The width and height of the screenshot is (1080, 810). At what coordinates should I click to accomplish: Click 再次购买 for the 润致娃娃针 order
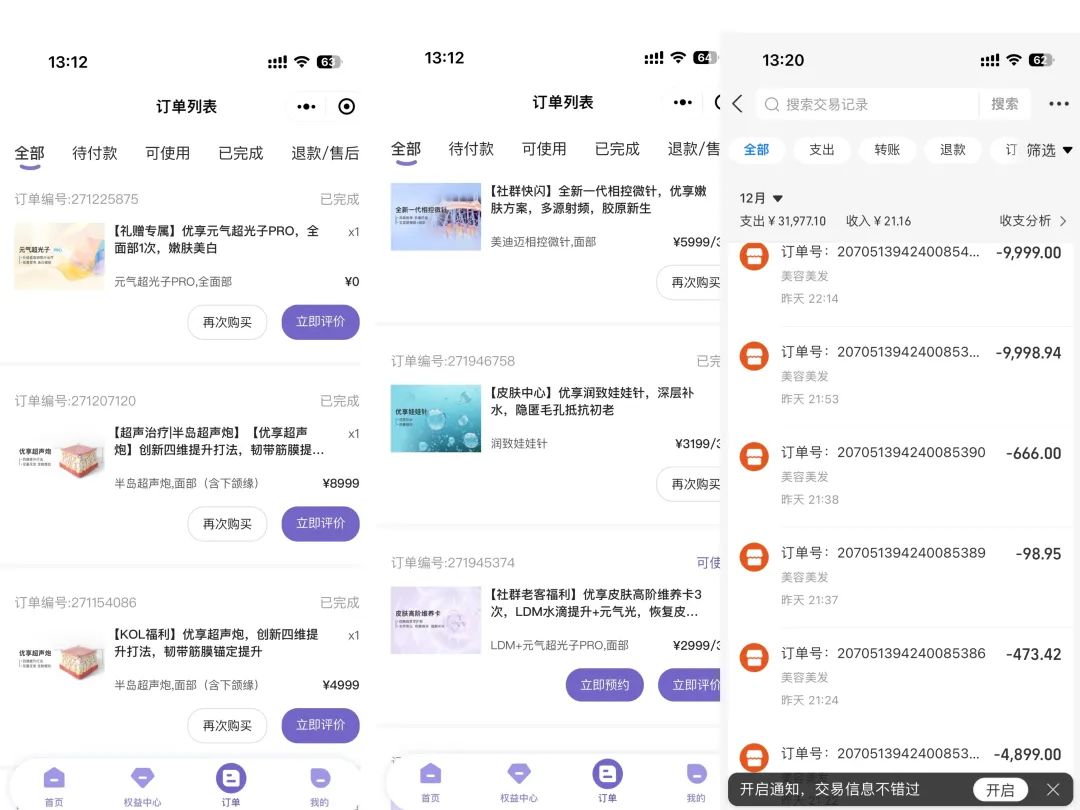[689, 484]
